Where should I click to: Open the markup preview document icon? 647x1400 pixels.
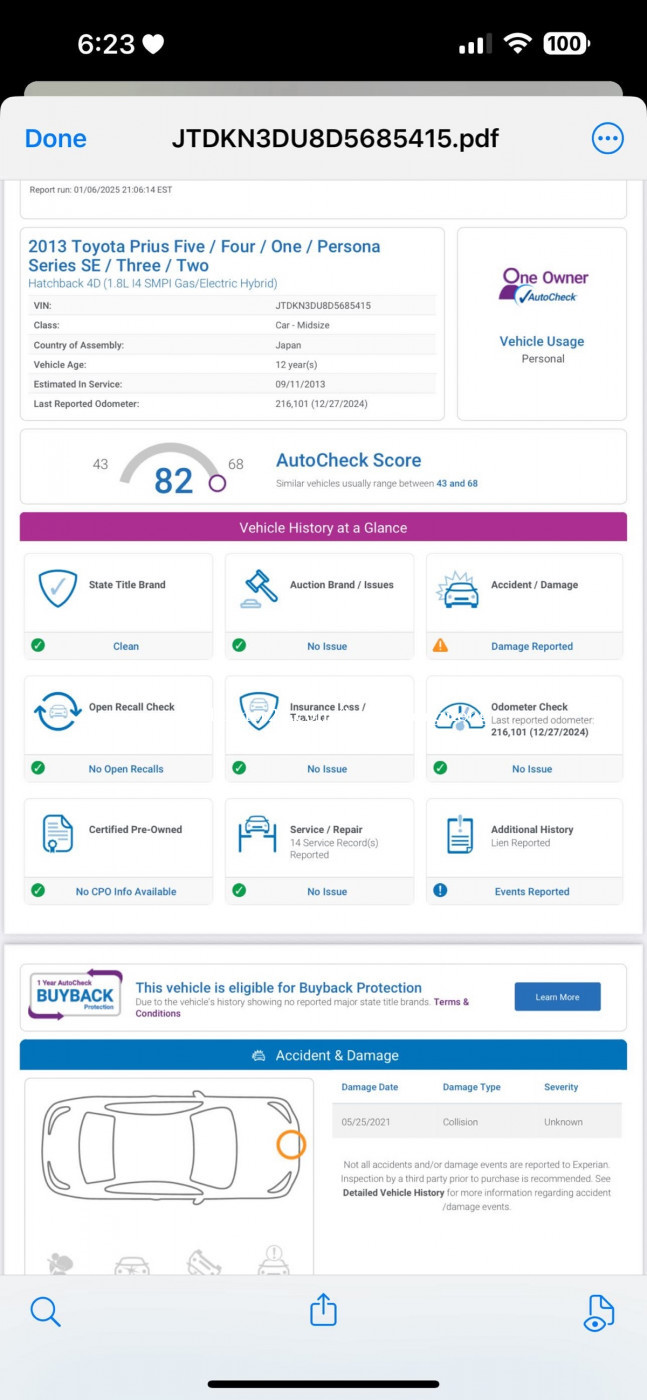coord(598,1312)
